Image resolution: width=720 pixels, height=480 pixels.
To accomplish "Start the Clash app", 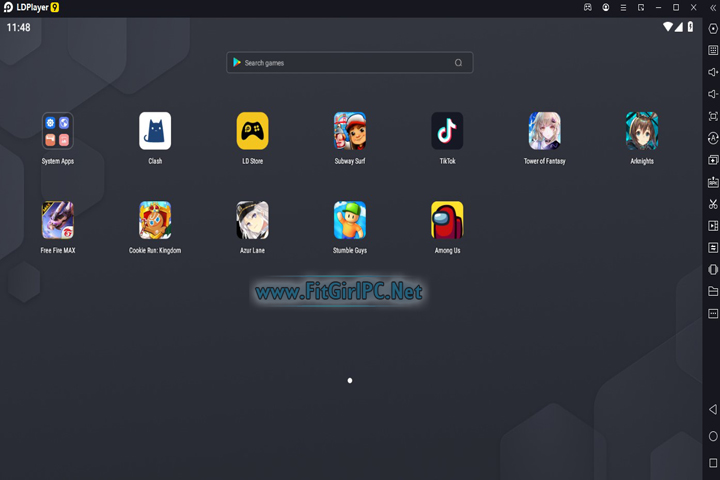I will (155, 131).
